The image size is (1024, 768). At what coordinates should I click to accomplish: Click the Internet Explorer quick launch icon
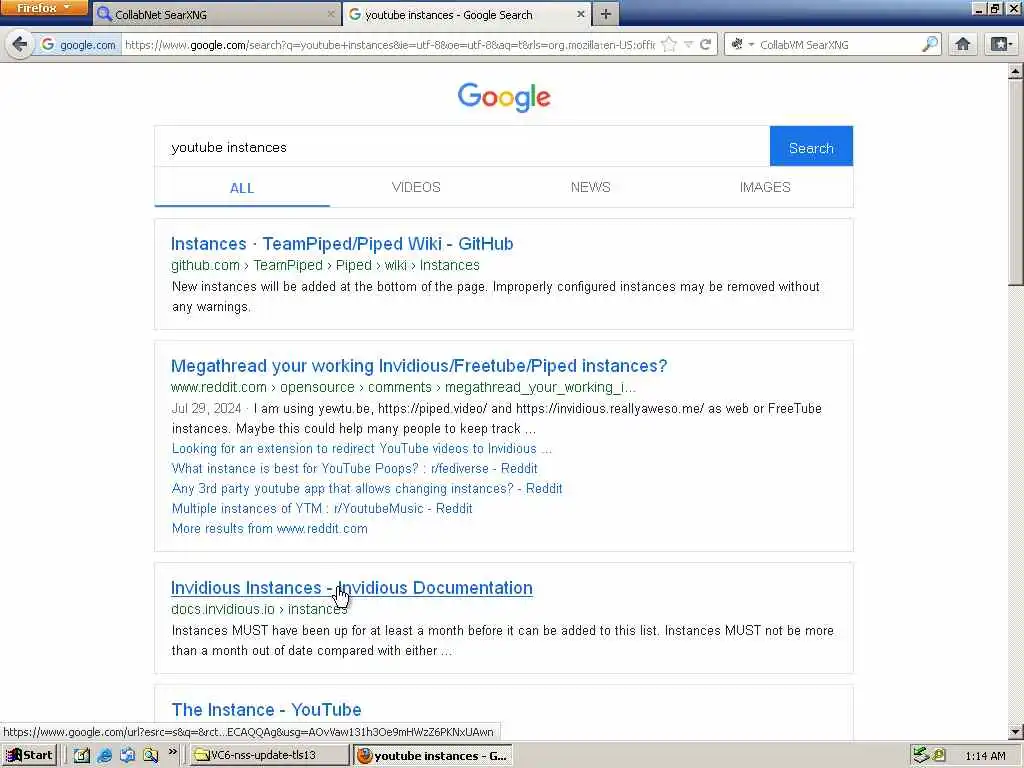point(104,756)
